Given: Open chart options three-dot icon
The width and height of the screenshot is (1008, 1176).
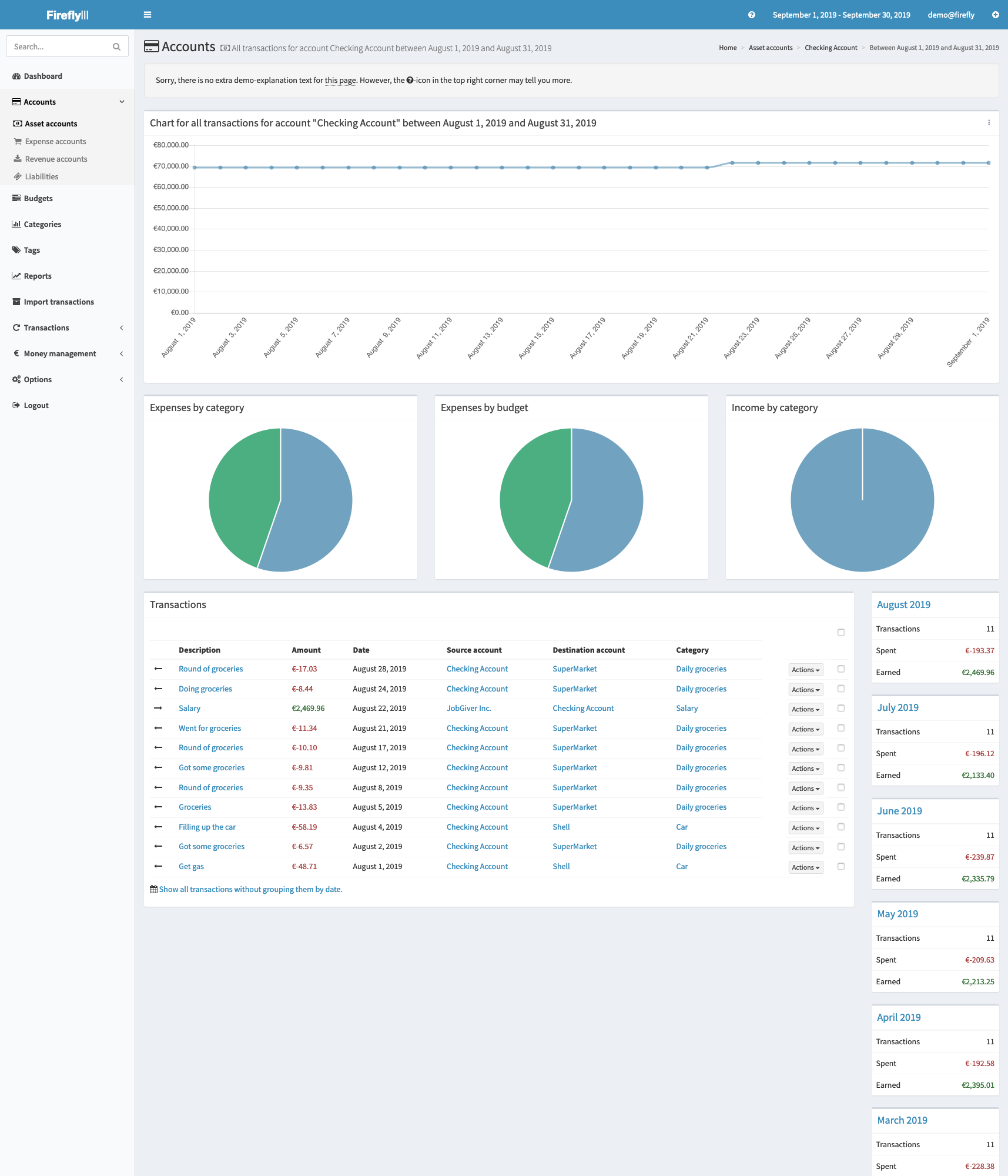Looking at the screenshot, I should (x=989, y=123).
